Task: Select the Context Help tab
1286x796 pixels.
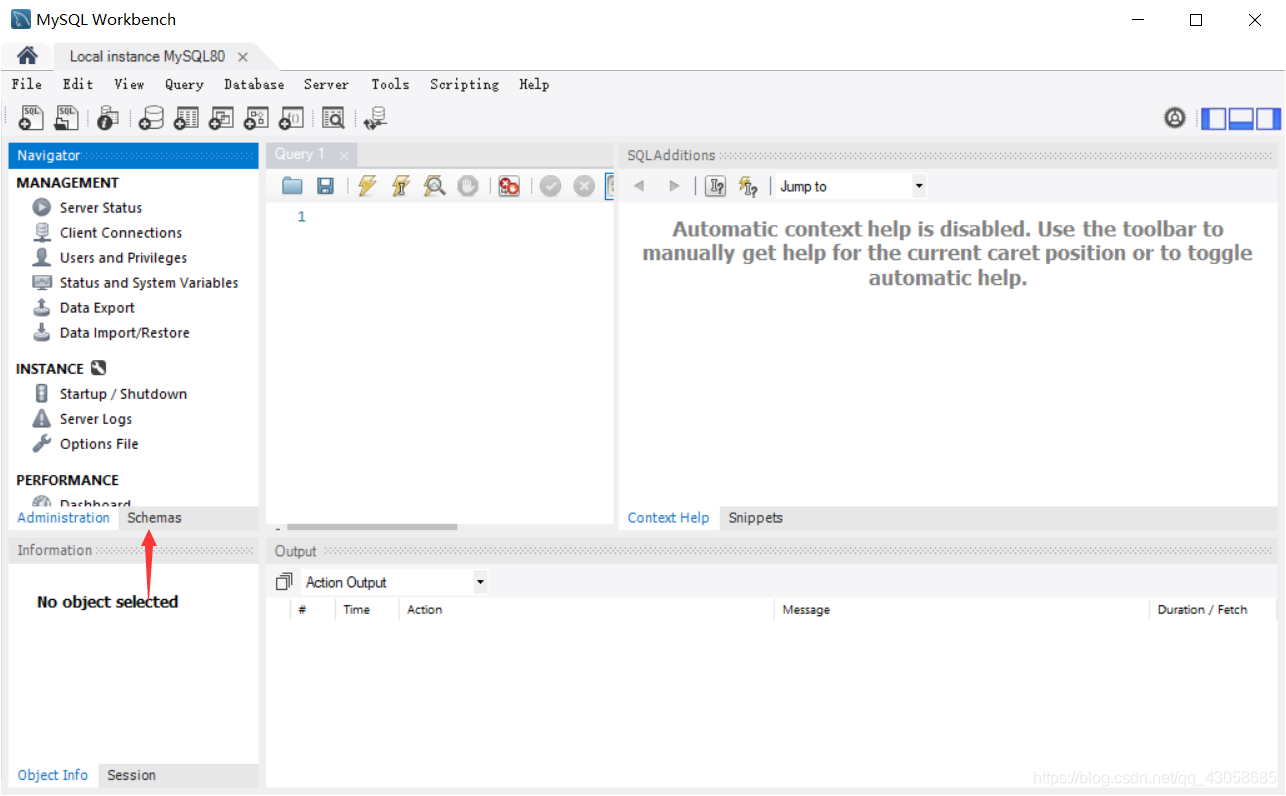Action: click(x=668, y=518)
